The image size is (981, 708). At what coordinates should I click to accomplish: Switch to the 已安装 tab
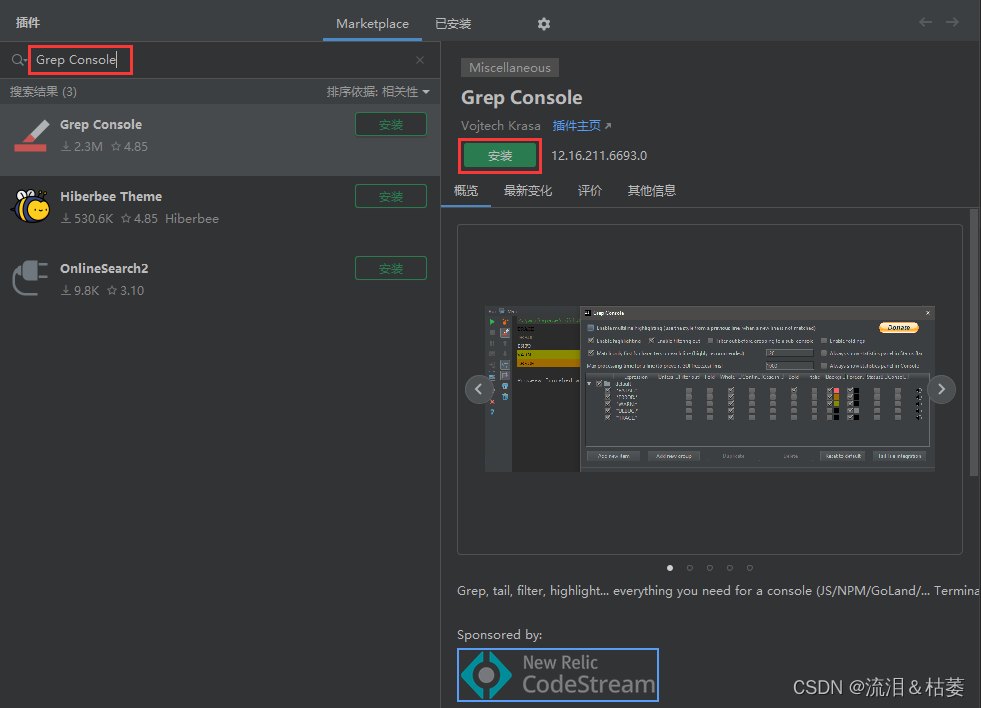(x=453, y=24)
